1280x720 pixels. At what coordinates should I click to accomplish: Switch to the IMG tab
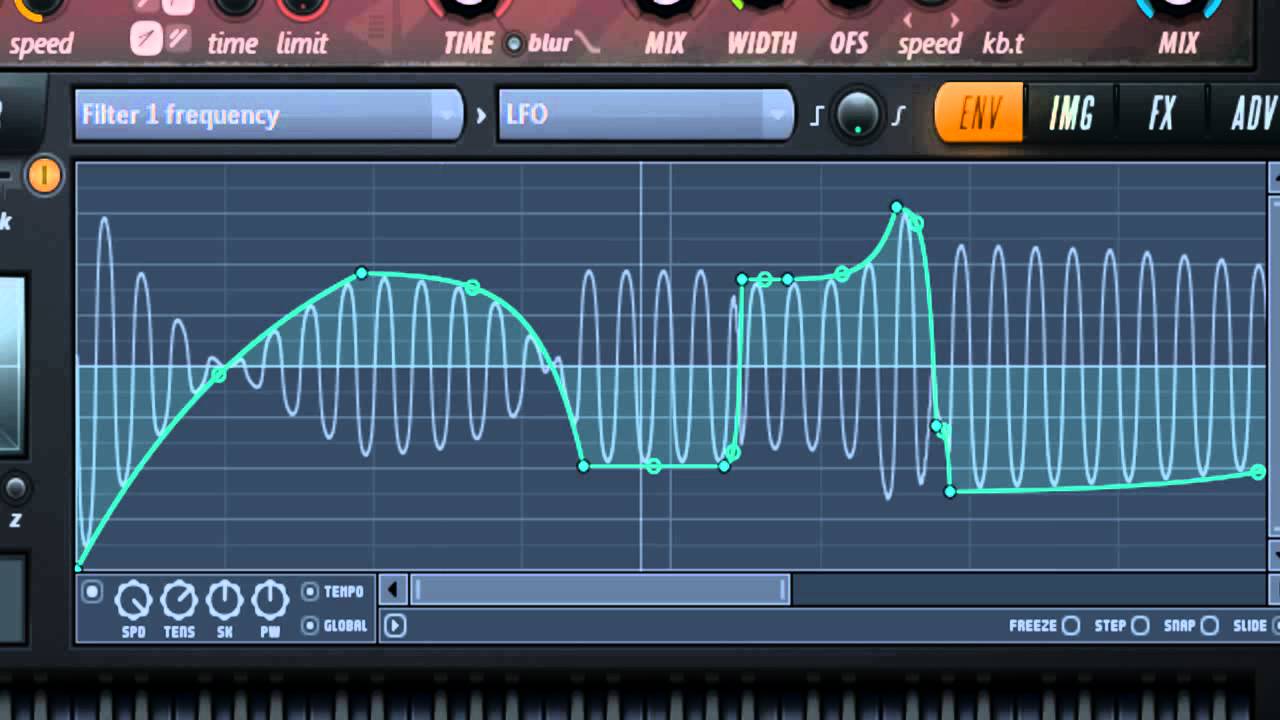[1071, 113]
